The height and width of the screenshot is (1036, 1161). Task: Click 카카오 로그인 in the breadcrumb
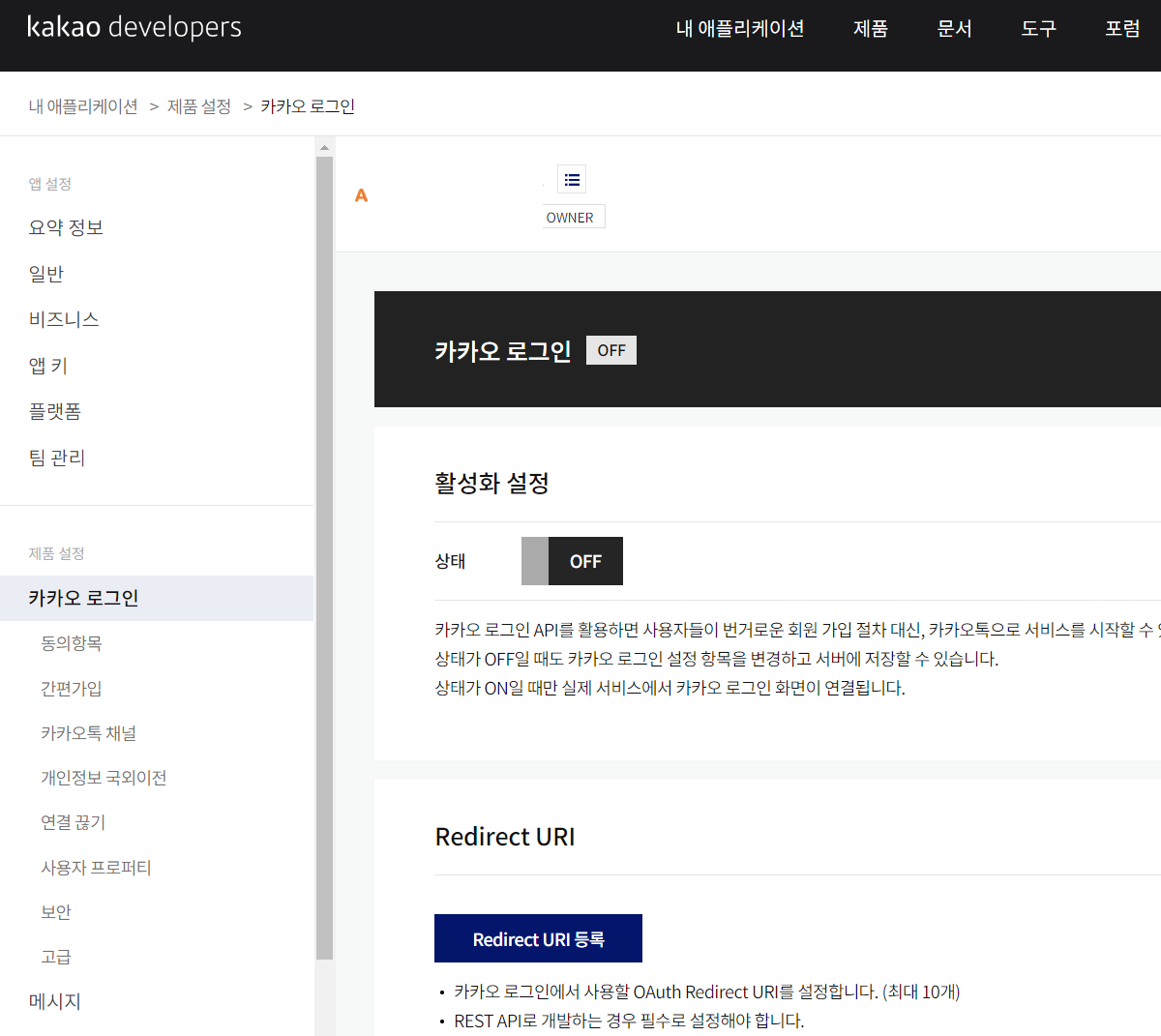(308, 106)
